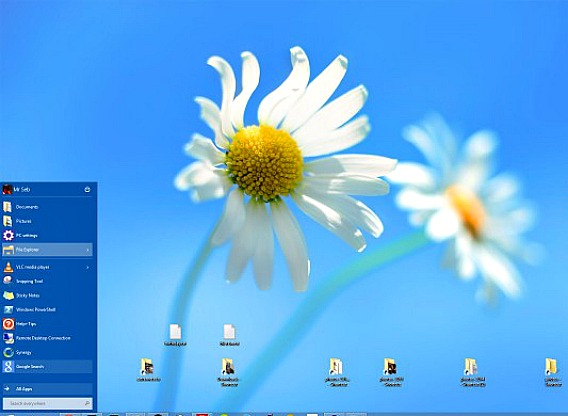The image size is (568, 416).
Task: Open Help+Tips
Action: [x=47, y=324]
